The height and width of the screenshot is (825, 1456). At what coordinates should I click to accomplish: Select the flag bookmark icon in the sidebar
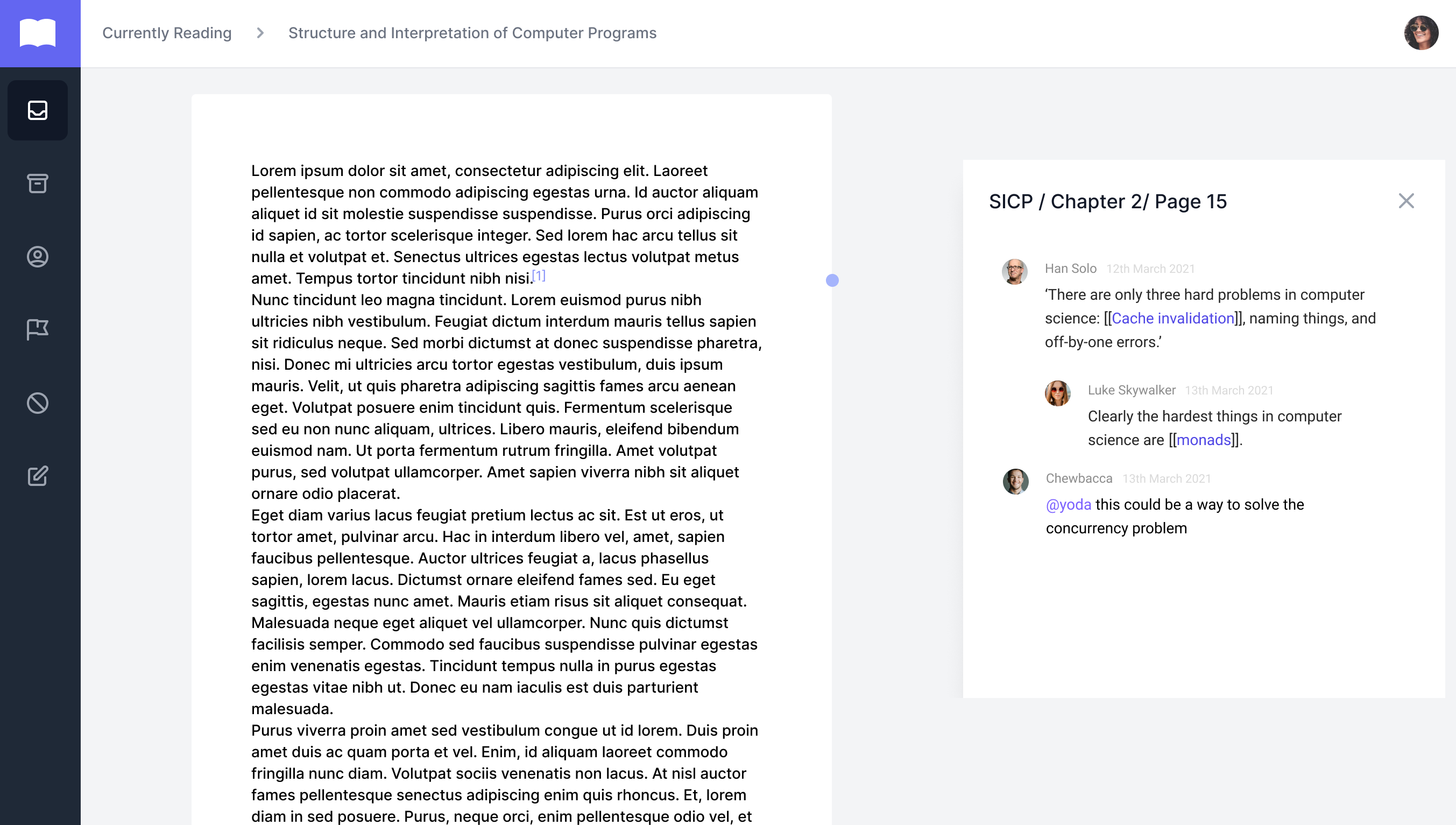coord(37,330)
